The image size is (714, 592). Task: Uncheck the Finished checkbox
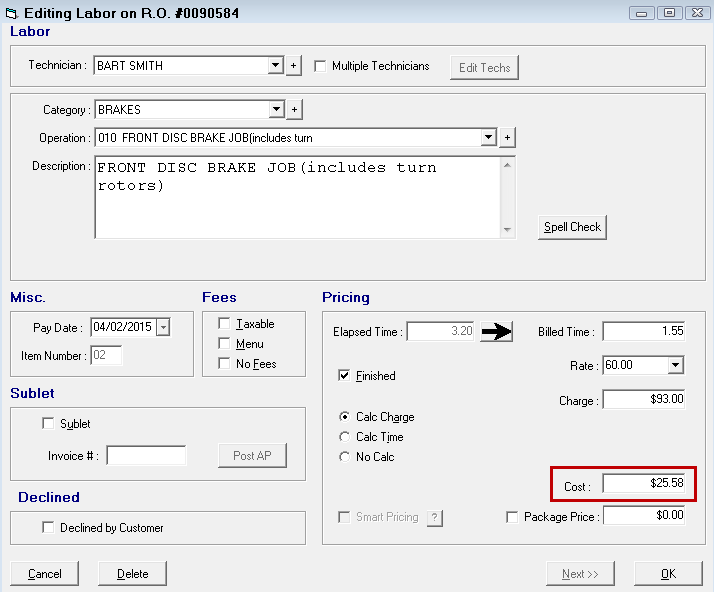pyautogui.click(x=344, y=376)
